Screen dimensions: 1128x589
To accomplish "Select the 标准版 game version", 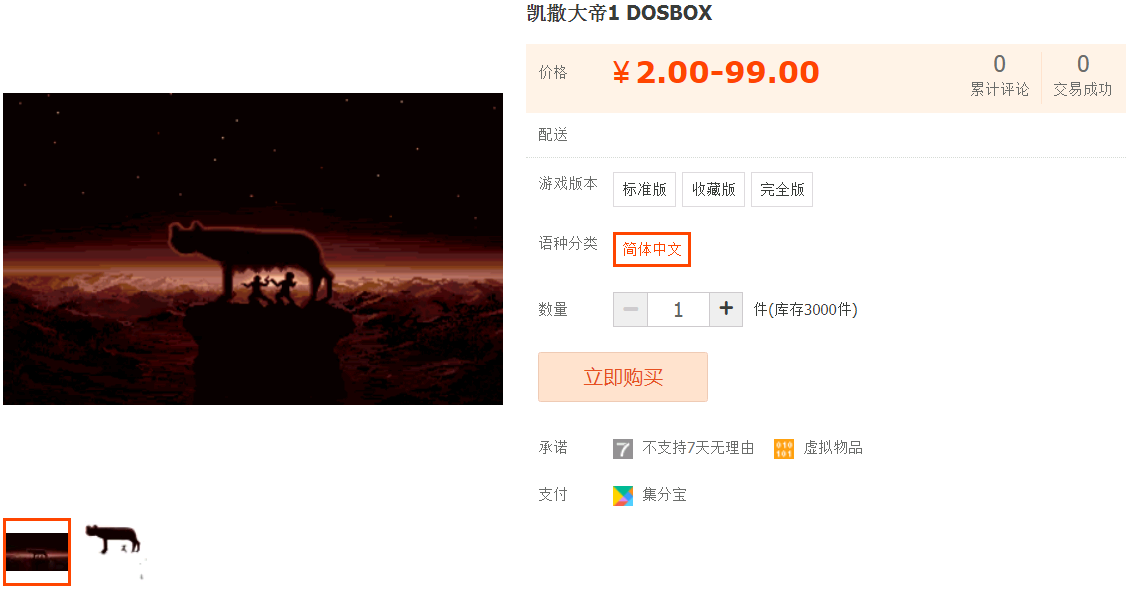I will 644,189.
